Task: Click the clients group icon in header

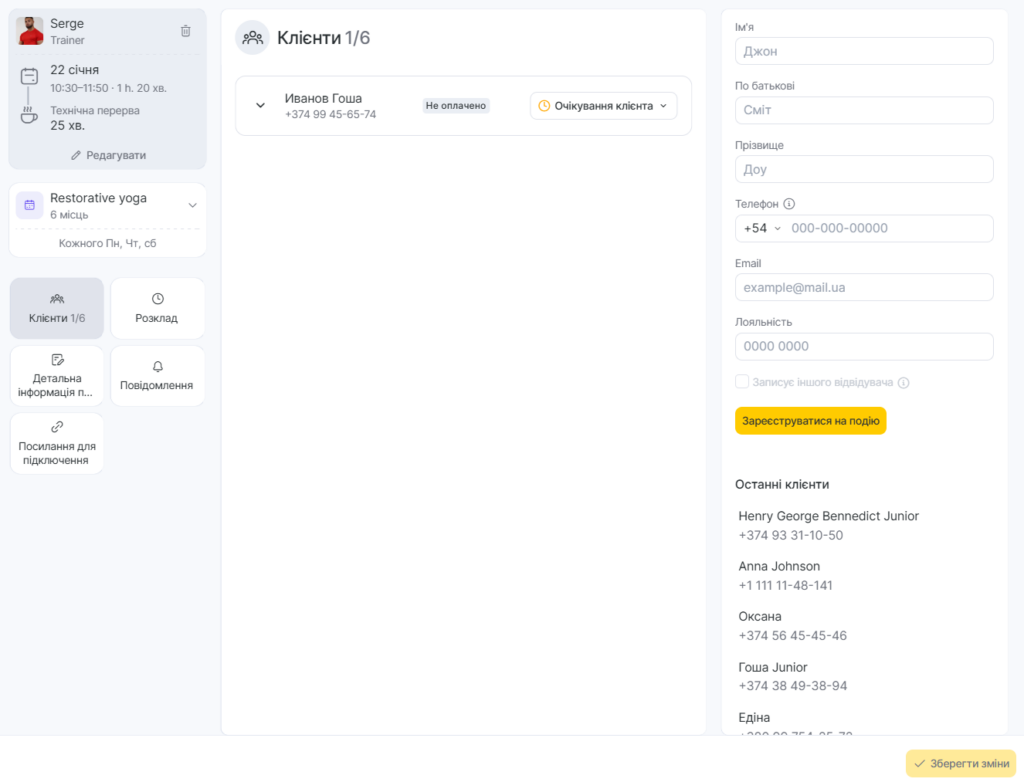Action: click(x=252, y=38)
